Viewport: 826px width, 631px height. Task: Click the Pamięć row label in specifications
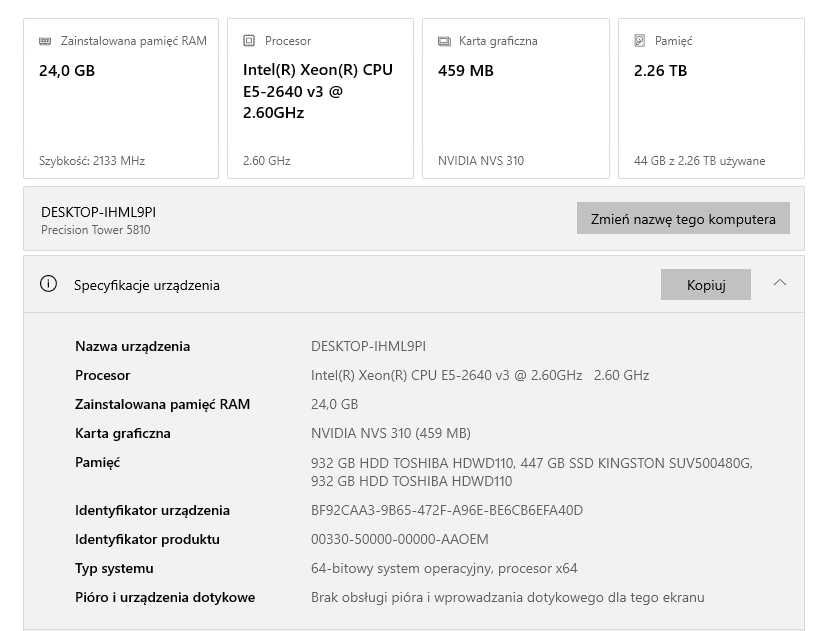click(x=97, y=462)
